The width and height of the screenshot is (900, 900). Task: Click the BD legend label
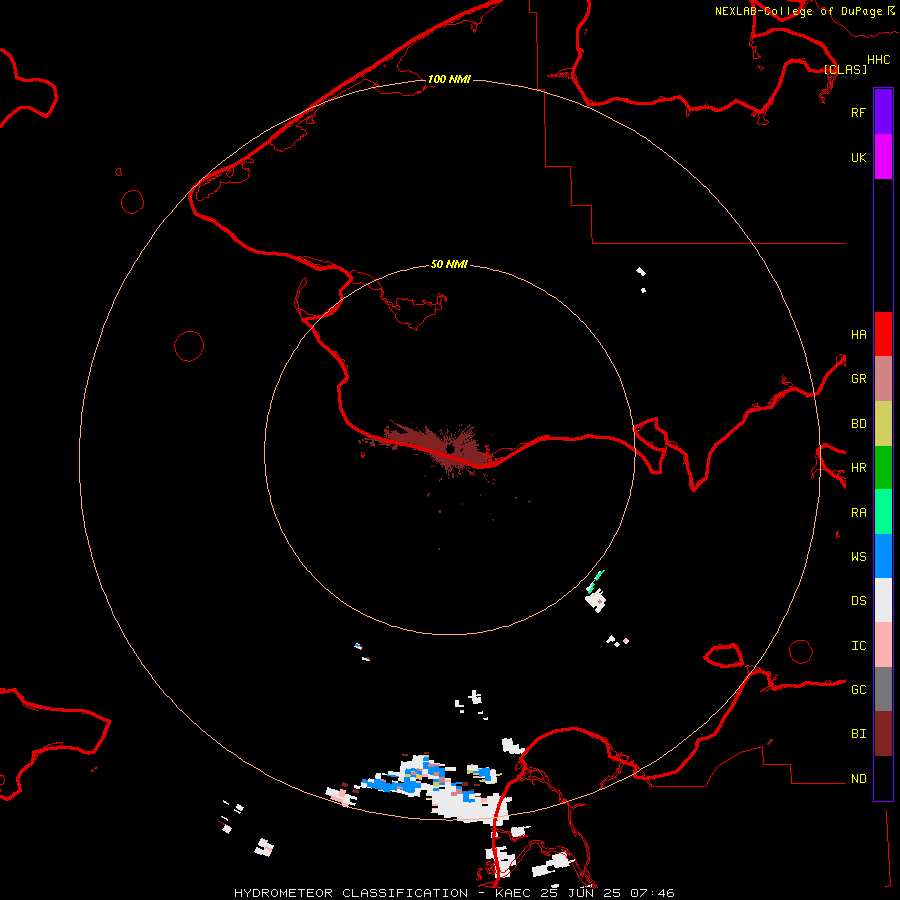tap(858, 424)
